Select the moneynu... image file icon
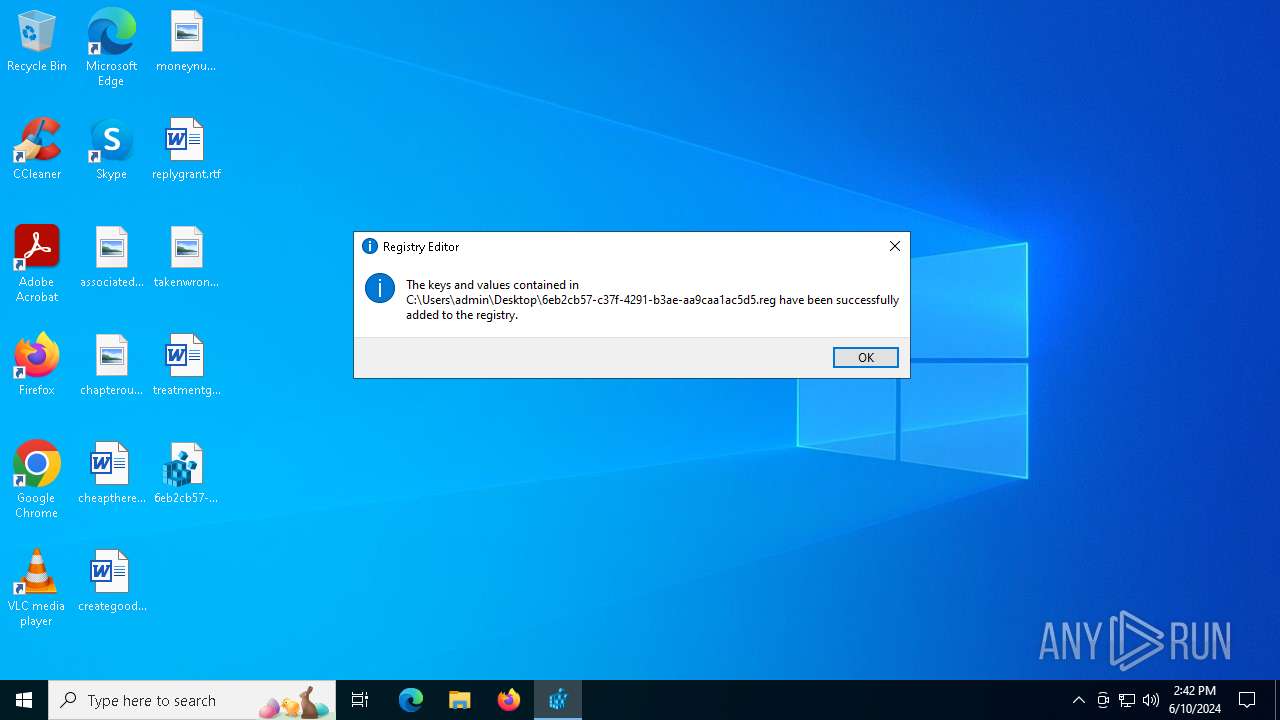 (186, 42)
